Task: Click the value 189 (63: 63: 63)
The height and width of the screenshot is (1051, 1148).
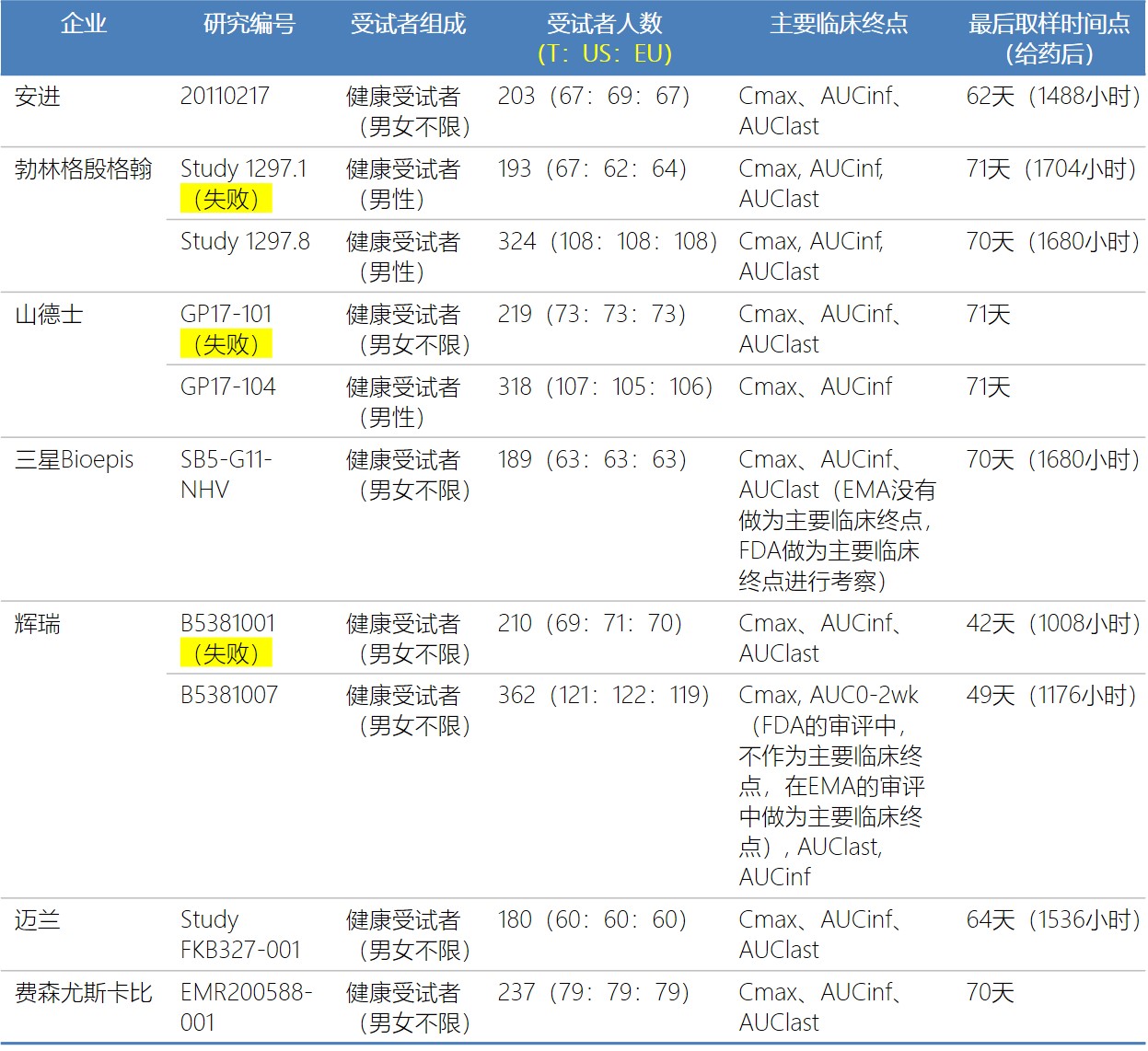Action: (x=592, y=459)
